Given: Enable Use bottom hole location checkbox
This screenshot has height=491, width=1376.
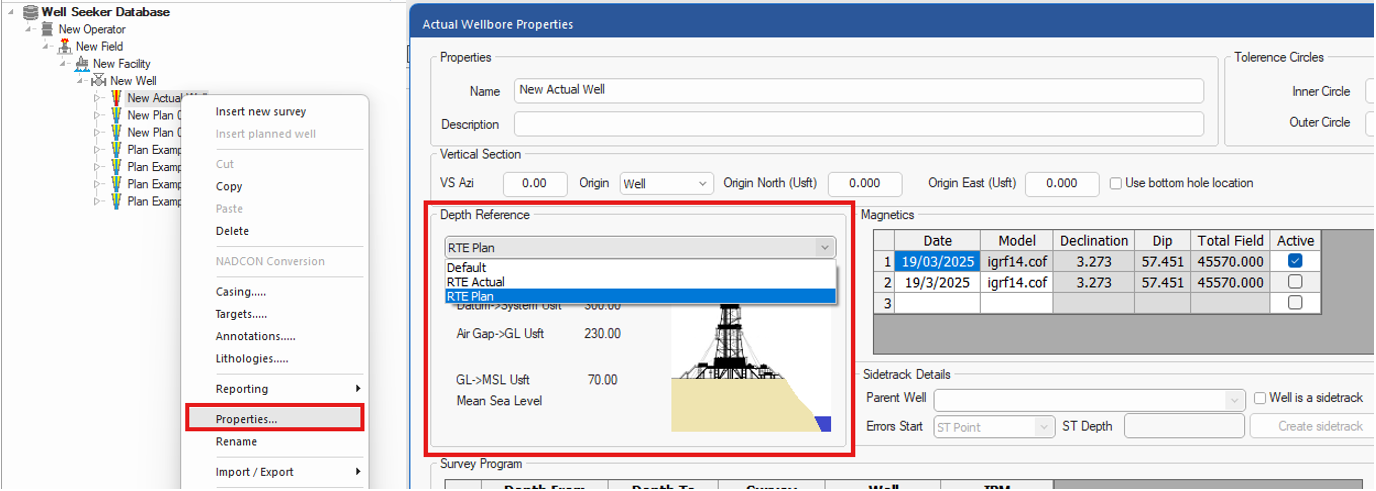Looking at the screenshot, I should click(1116, 183).
